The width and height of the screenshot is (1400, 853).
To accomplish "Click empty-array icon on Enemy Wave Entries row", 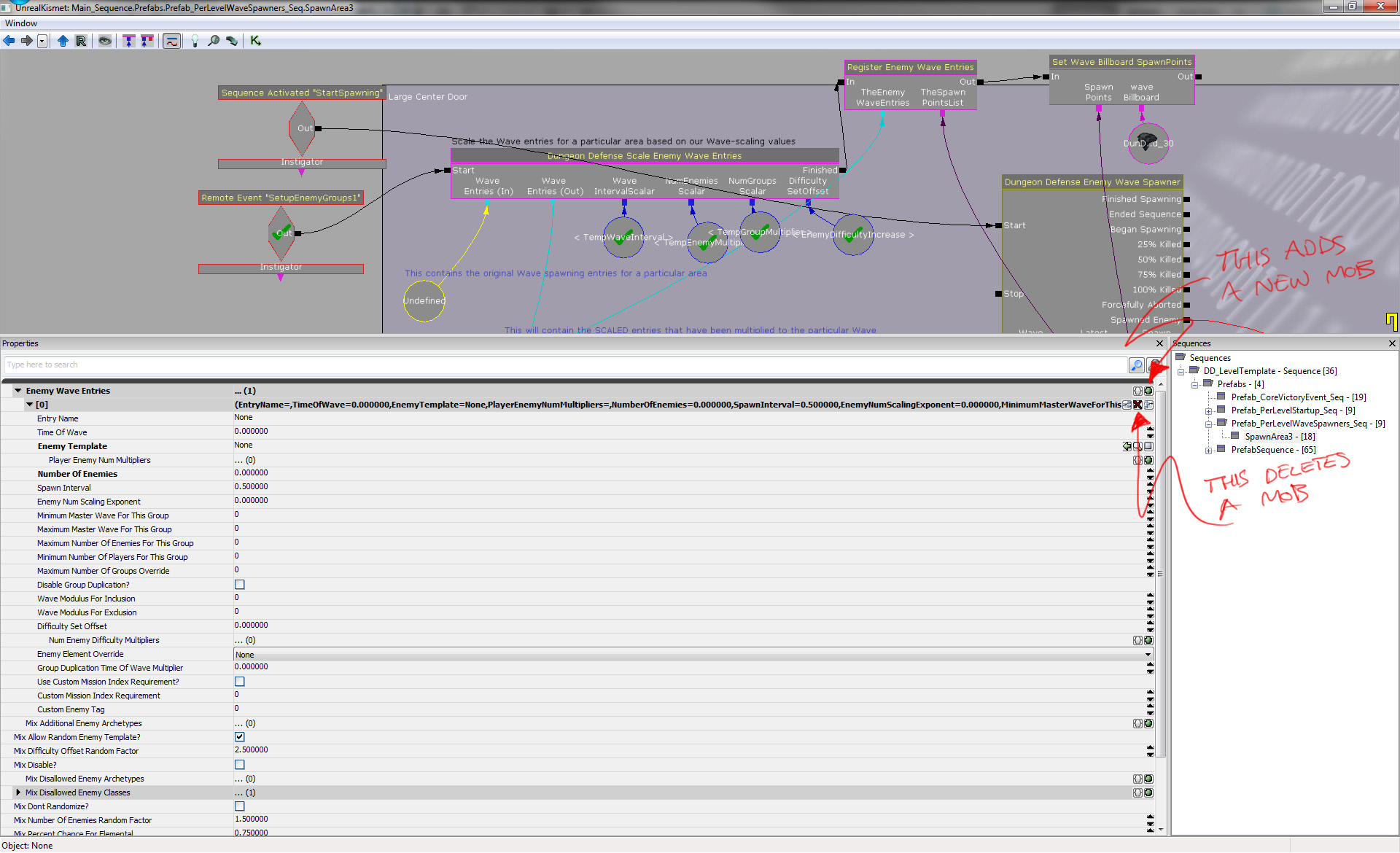I will (x=1137, y=391).
